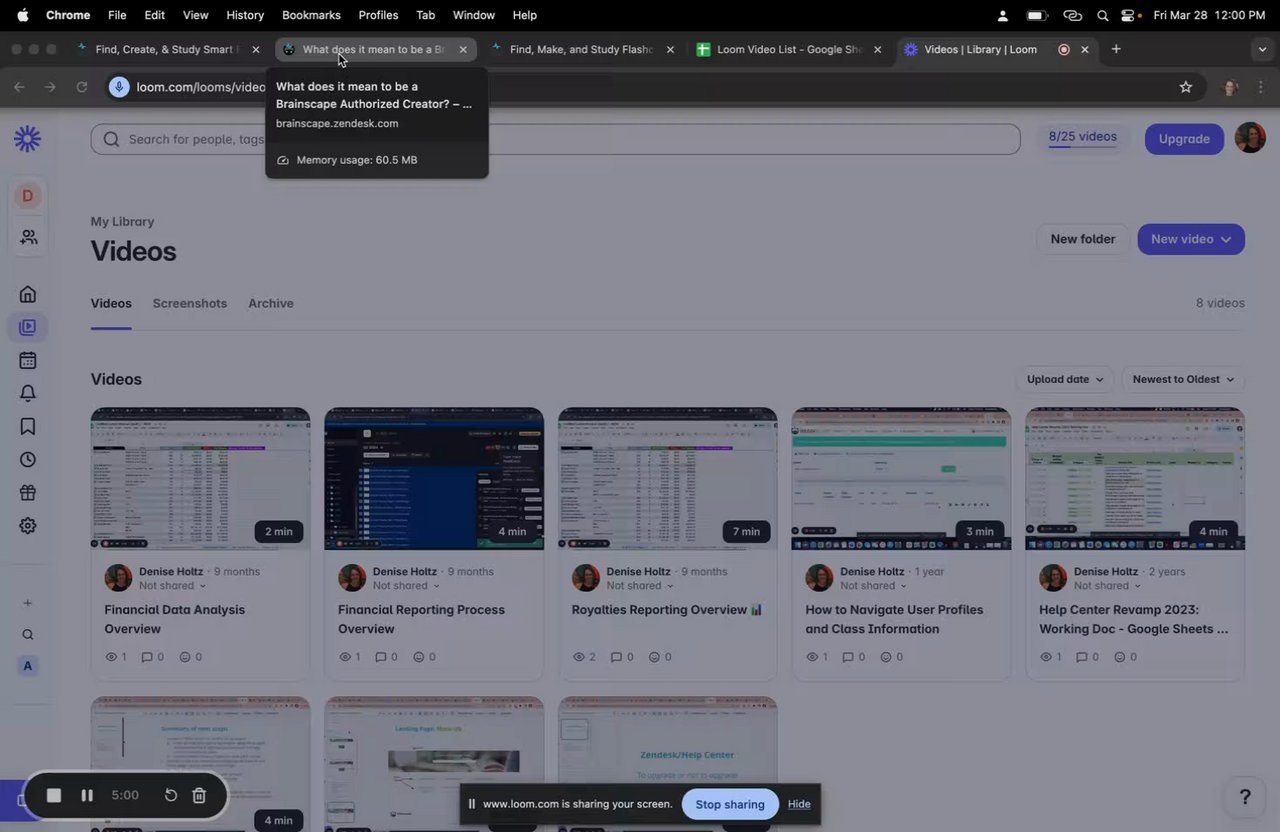Click the sidebar search magnifier icon
The height and width of the screenshot is (832, 1280).
(28, 635)
